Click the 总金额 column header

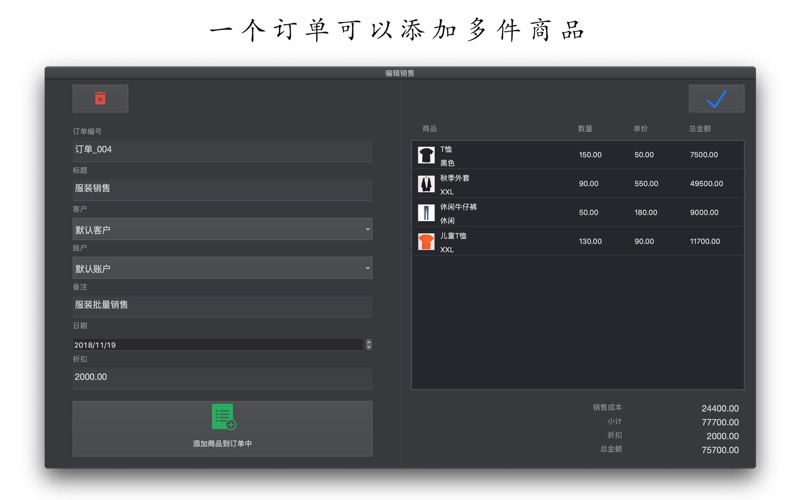pos(700,129)
